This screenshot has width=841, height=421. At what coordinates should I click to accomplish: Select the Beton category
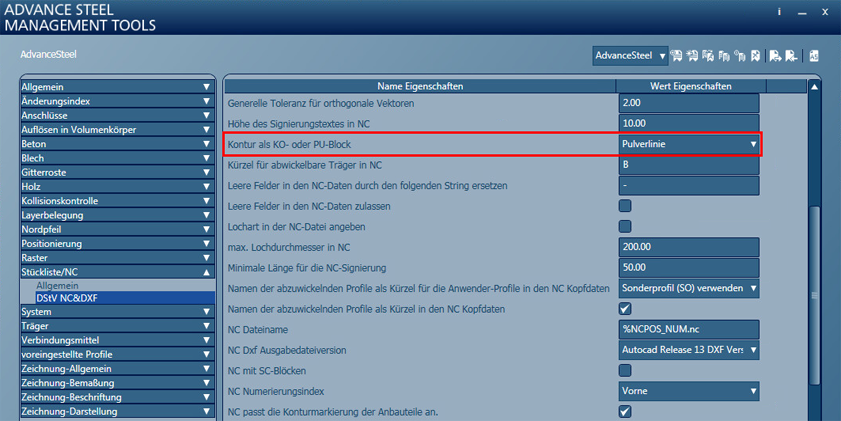point(117,144)
